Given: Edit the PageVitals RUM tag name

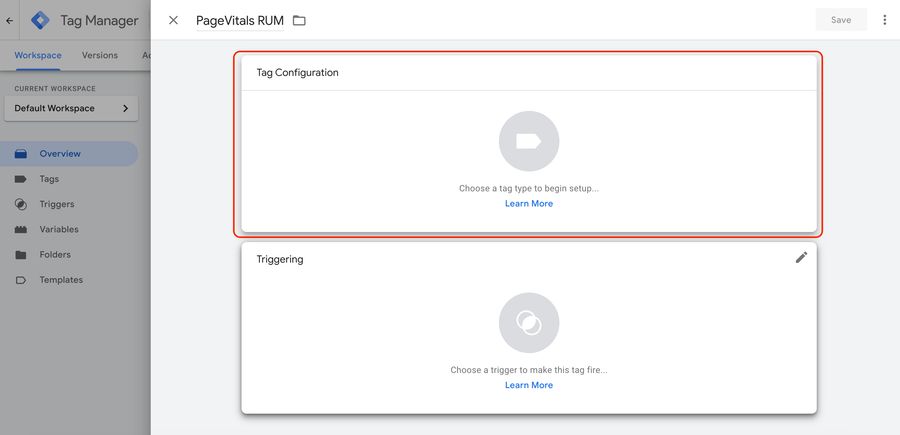Looking at the screenshot, I should pos(240,21).
